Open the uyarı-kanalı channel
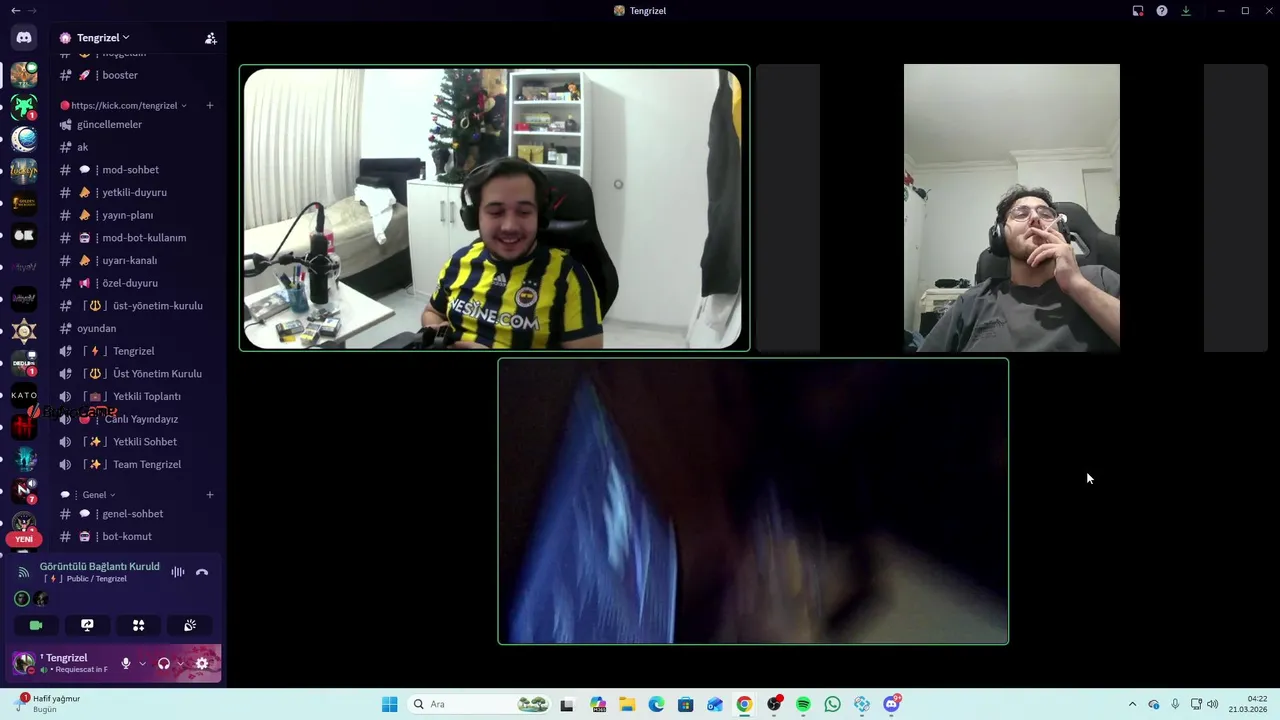Viewport: 1280px width, 720px height. 138,260
